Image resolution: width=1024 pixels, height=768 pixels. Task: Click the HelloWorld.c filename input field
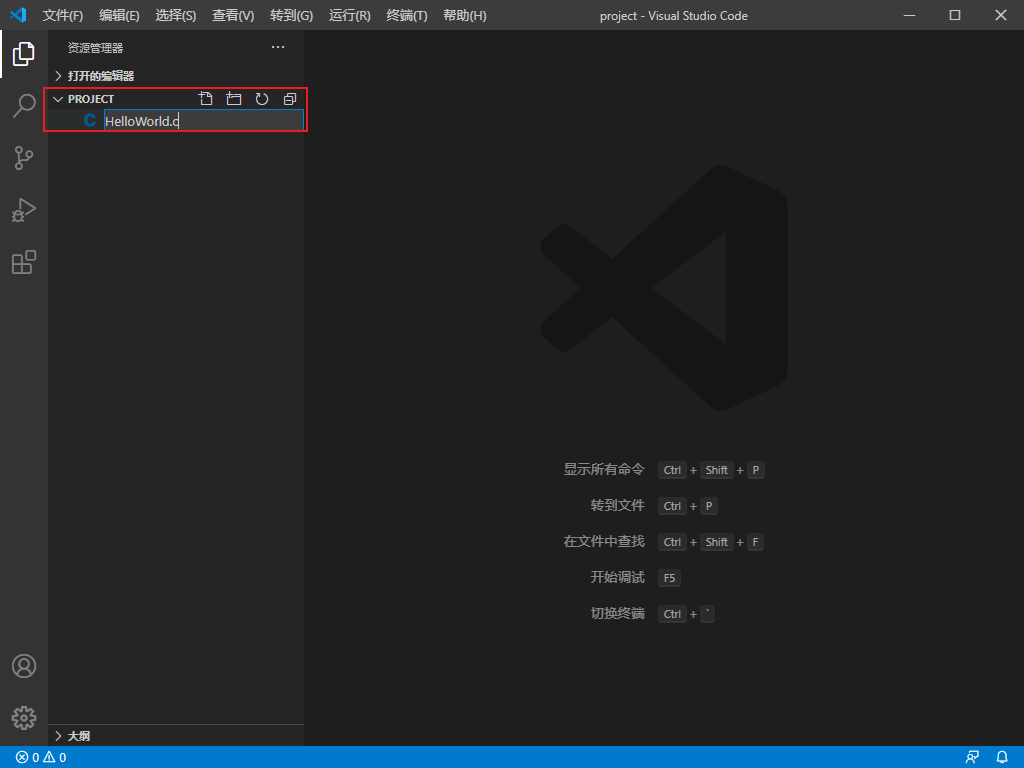(204, 121)
